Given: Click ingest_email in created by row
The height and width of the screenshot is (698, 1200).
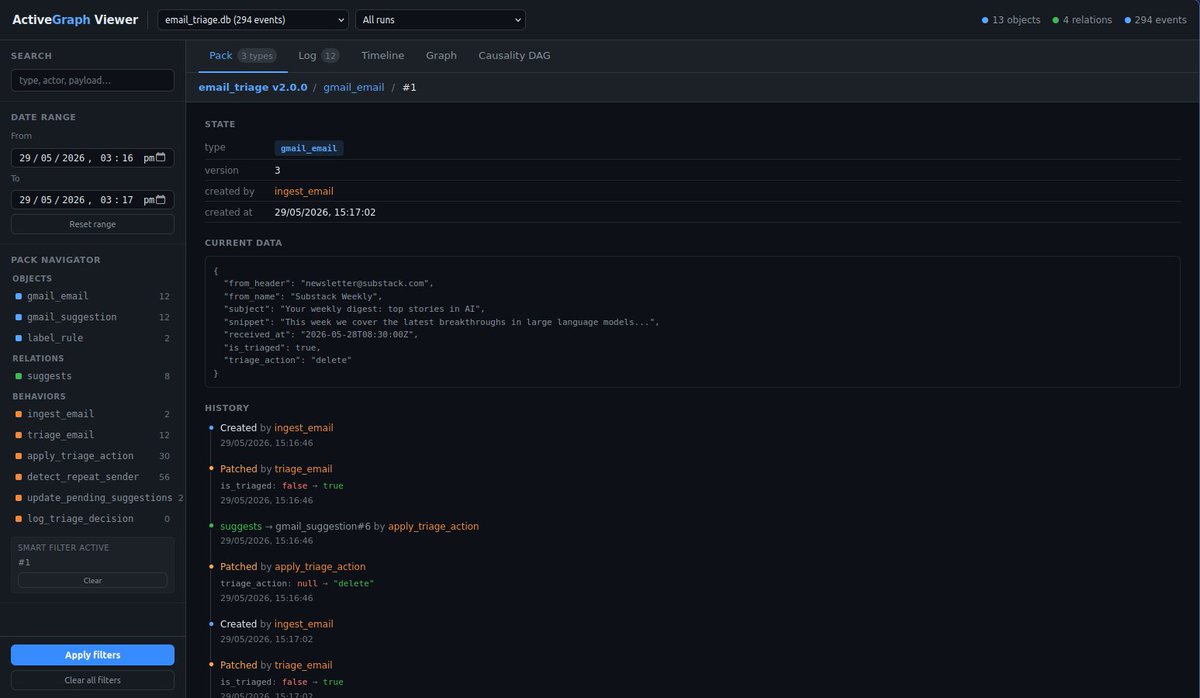Looking at the screenshot, I should (x=304, y=191).
